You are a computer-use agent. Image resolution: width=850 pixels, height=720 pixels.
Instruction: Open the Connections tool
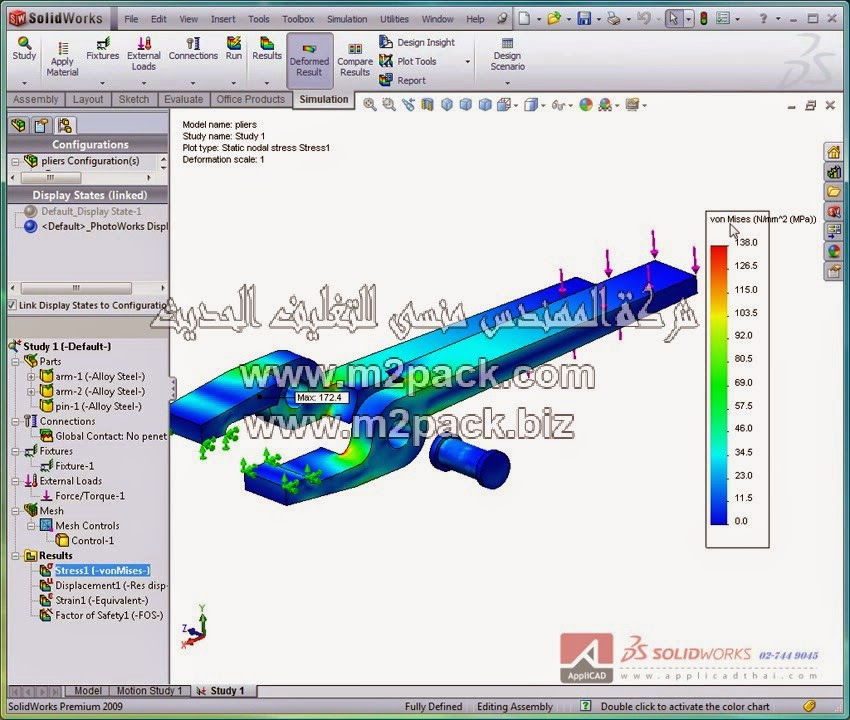[193, 49]
